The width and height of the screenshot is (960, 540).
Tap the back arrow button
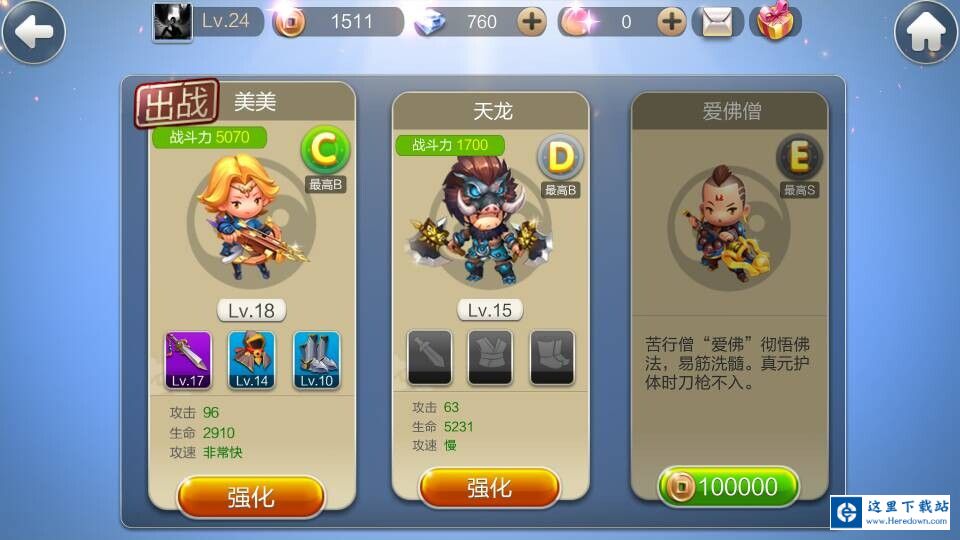tap(33, 32)
